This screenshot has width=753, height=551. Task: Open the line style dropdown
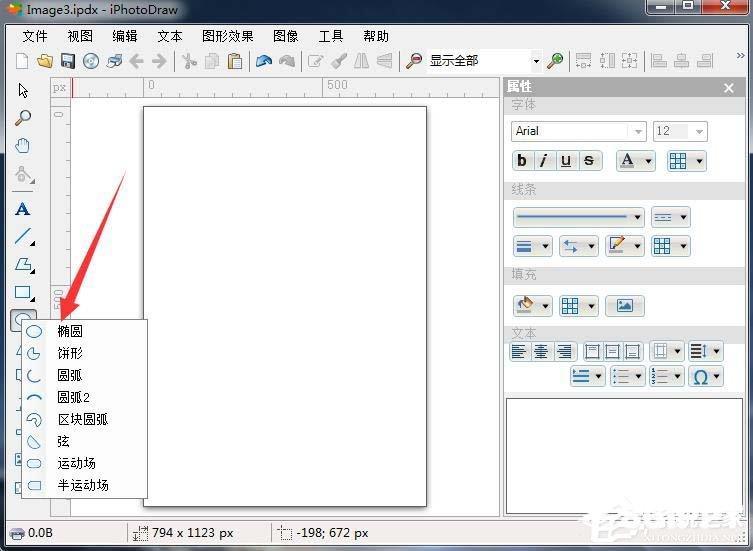pos(579,217)
